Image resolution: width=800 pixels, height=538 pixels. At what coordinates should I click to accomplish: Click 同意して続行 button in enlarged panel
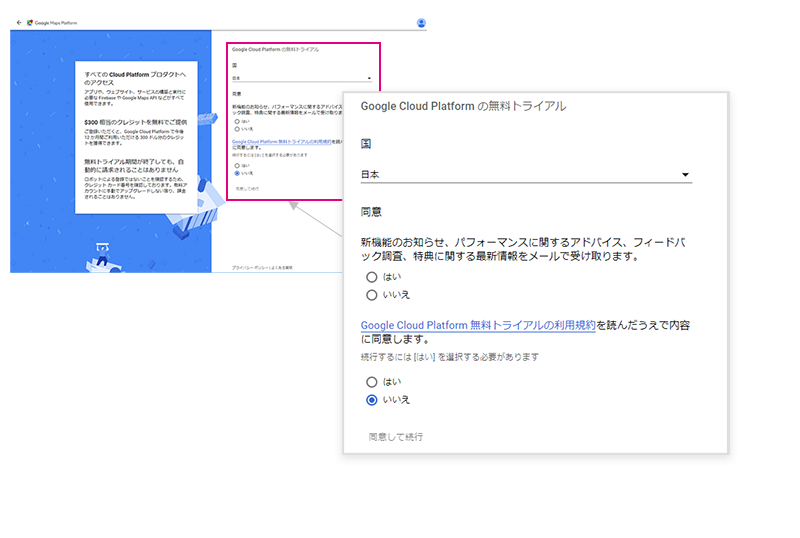(x=395, y=437)
